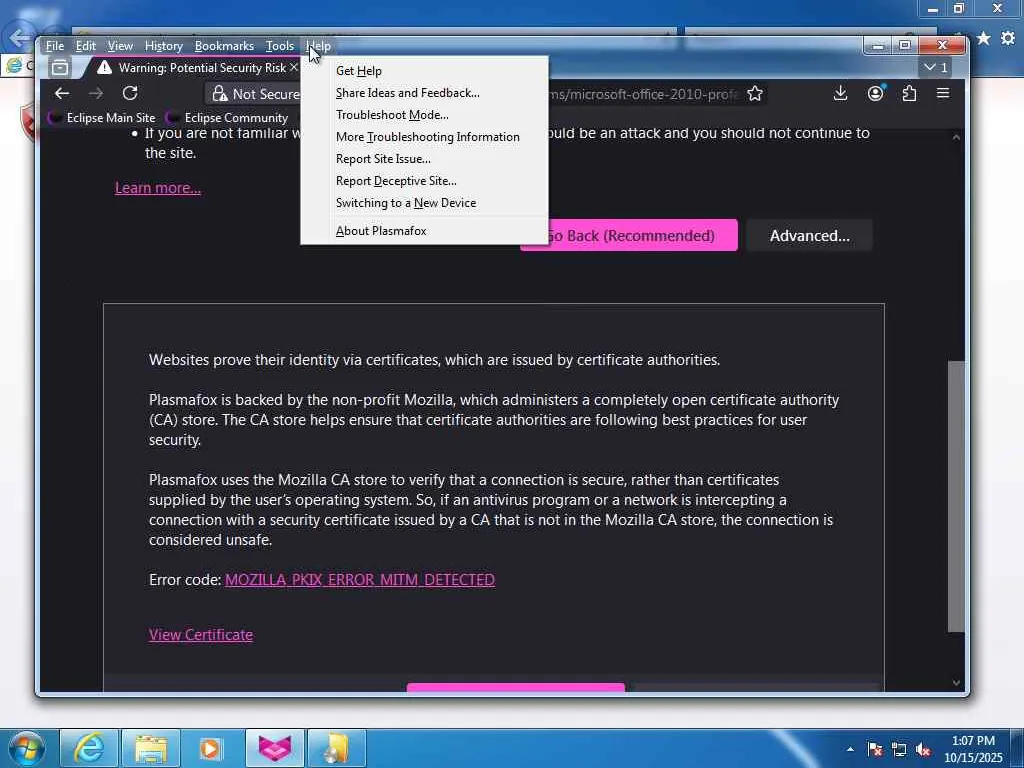Click the yellow installer taskbar icon
The height and width of the screenshot is (768, 1024).
coord(336,748)
